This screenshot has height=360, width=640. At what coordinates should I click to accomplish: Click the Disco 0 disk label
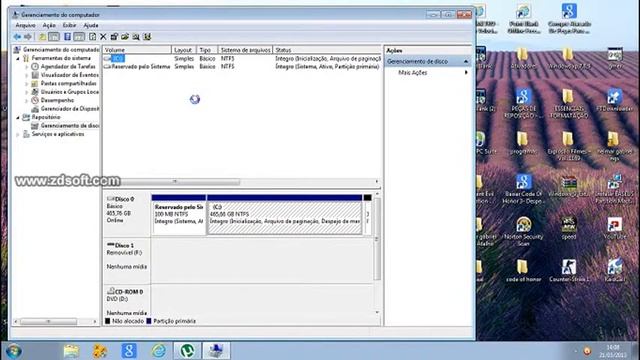tap(127, 214)
